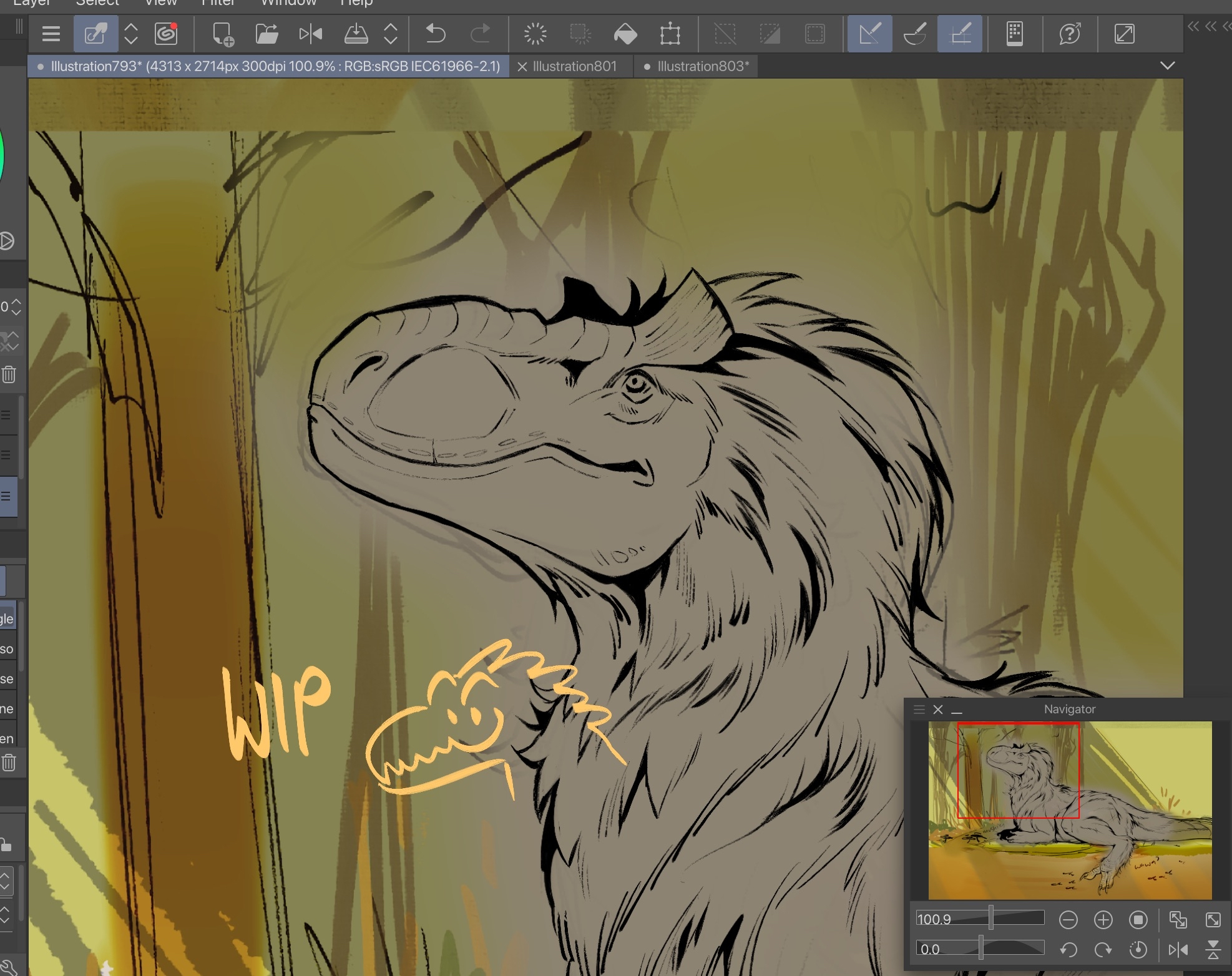Click Flip horizontal icon in Navigator

pos(1178,950)
